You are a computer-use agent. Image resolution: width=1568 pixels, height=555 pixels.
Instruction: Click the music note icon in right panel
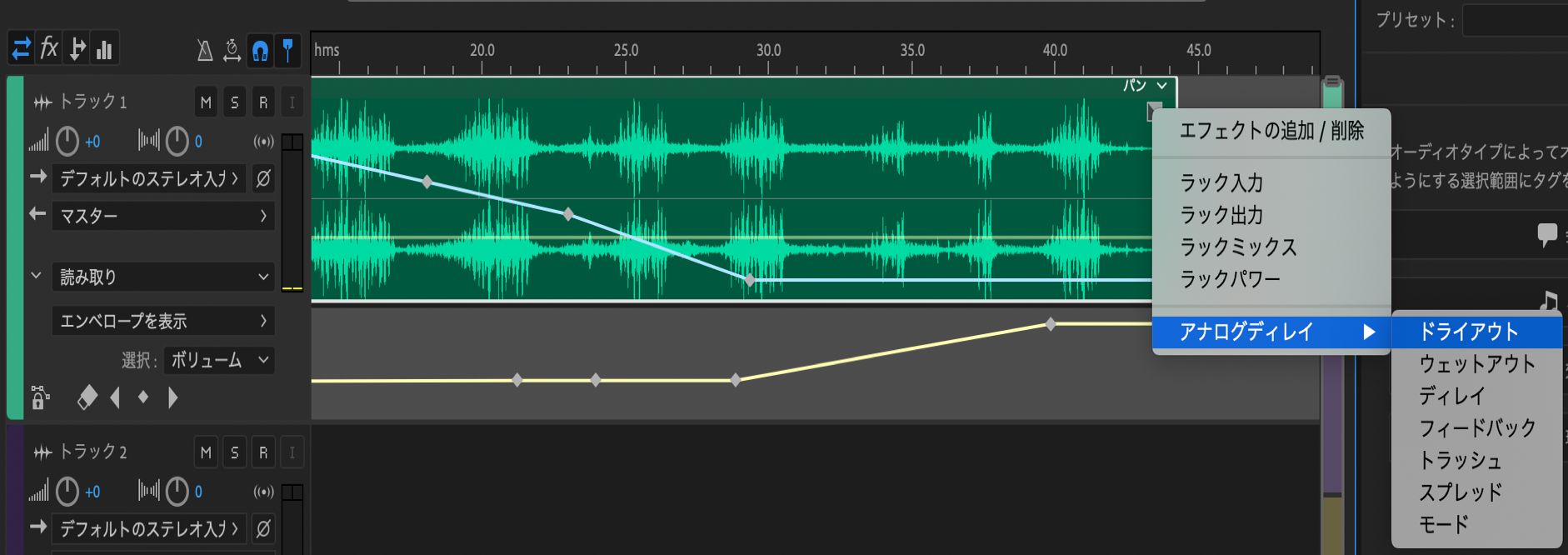click(1550, 301)
